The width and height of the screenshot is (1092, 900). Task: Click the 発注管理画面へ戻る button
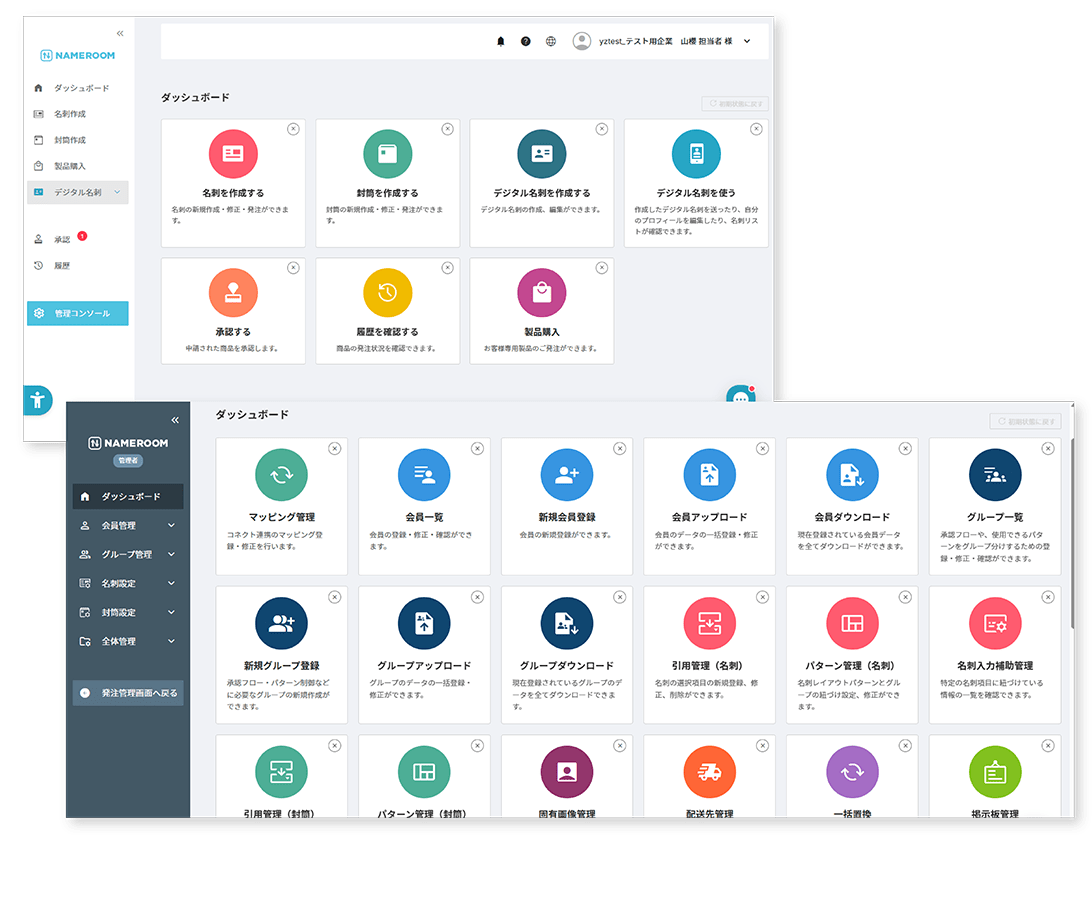click(128, 693)
